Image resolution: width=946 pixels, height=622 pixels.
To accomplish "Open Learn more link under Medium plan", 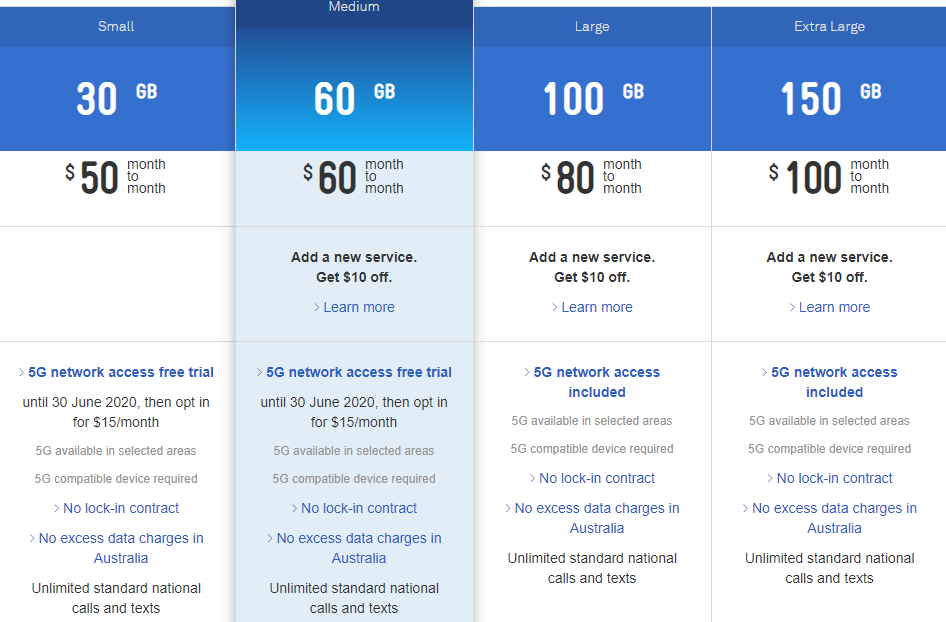I will click(358, 307).
